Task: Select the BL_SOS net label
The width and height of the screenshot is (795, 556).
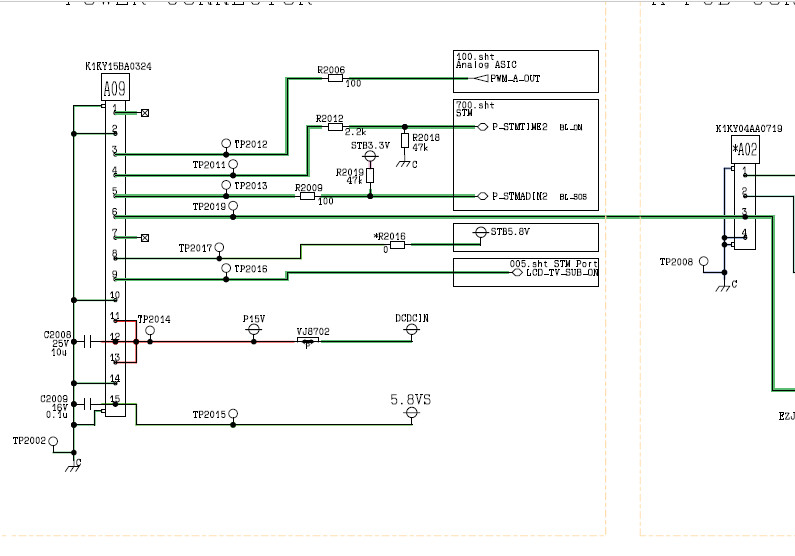Action: pos(573,197)
